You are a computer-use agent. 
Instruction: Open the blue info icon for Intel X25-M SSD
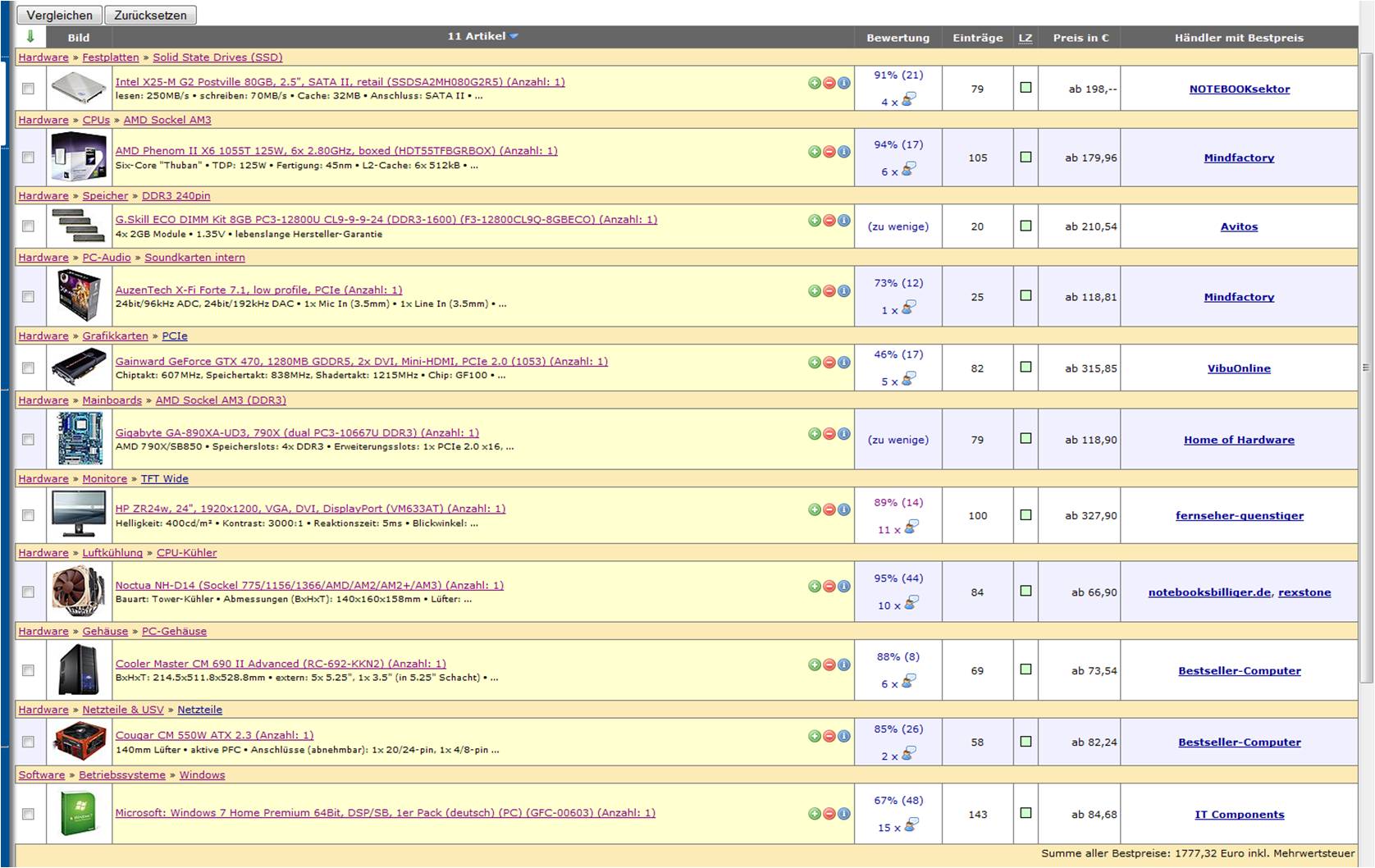tap(843, 83)
